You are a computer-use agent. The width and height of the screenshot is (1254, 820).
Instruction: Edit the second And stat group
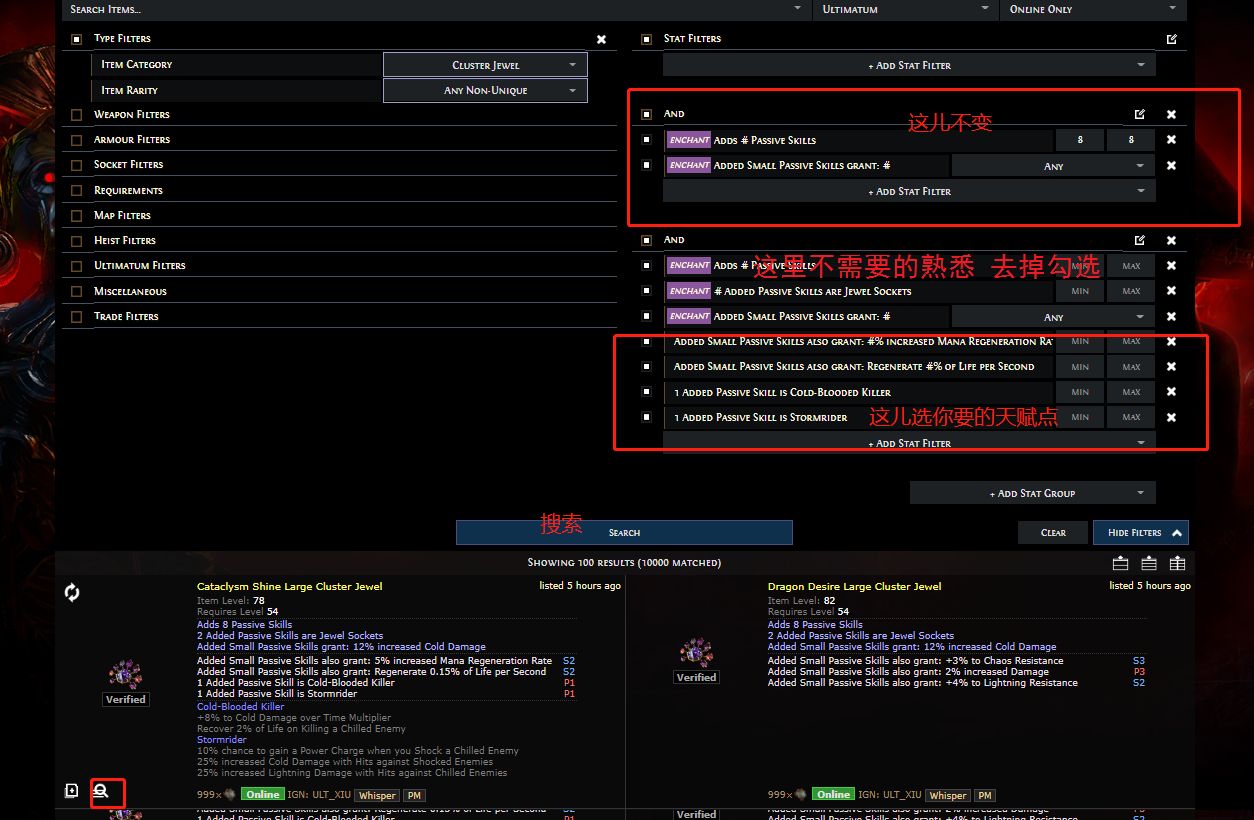coord(1139,240)
